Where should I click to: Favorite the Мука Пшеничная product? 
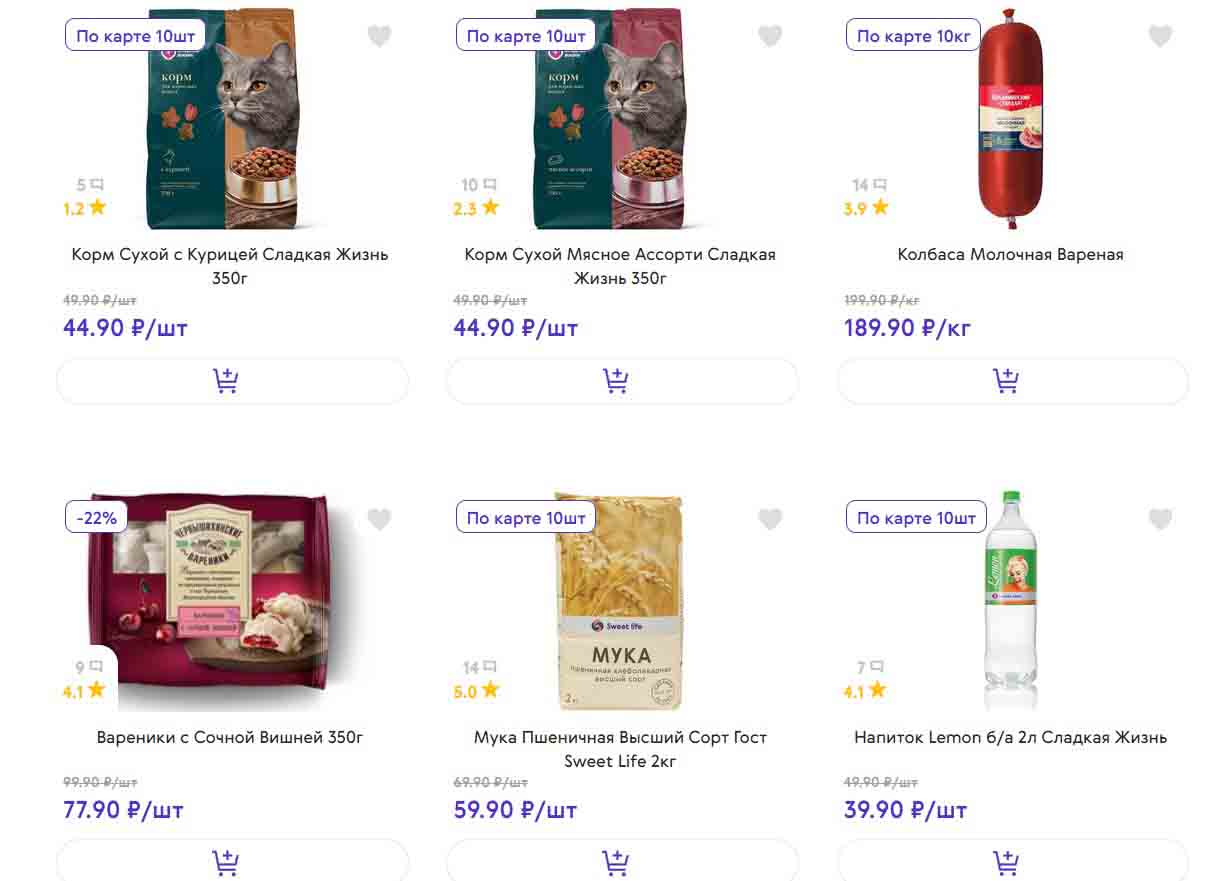coord(769,520)
